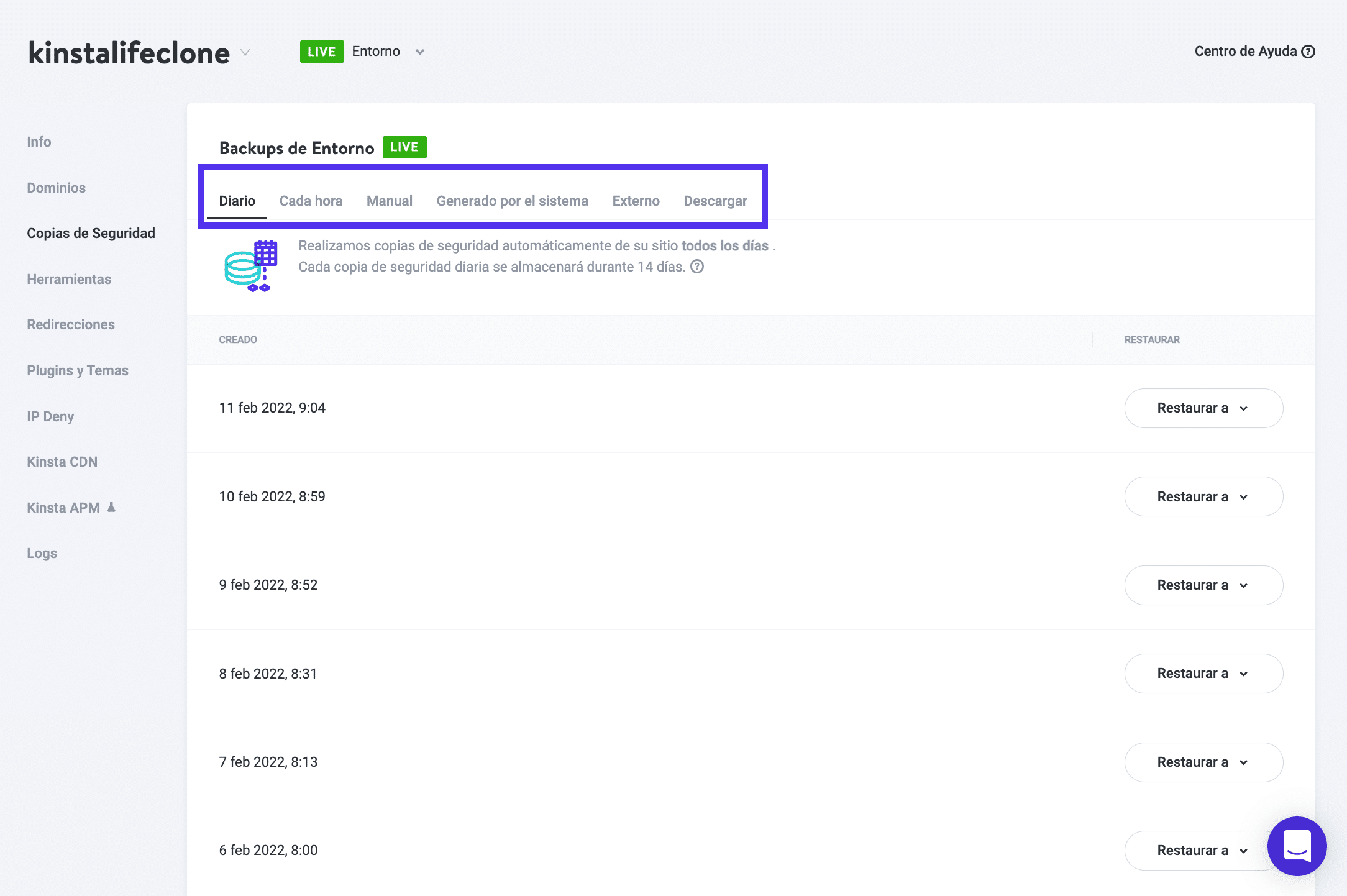Image resolution: width=1347 pixels, height=896 pixels.
Task: Open Dominios in the sidebar
Action: pos(56,188)
